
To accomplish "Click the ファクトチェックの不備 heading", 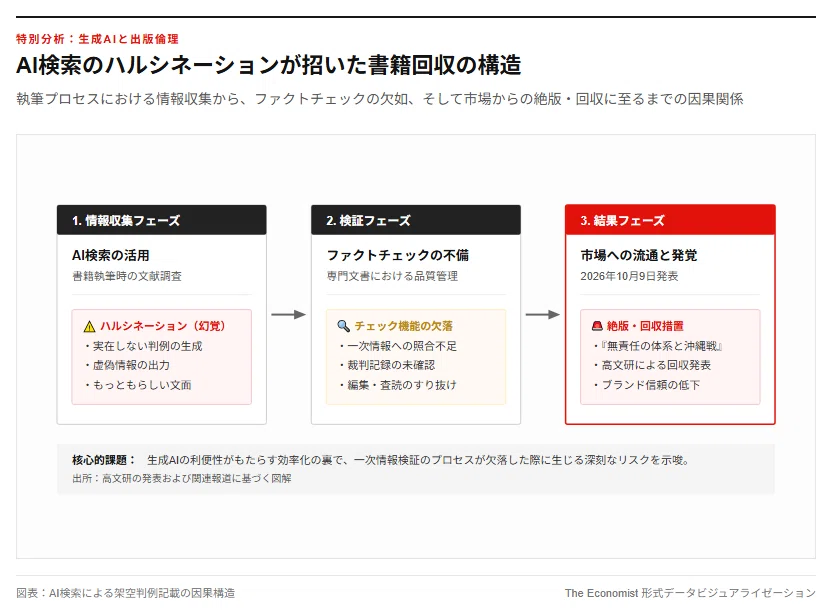I will (x=398, y=255).
